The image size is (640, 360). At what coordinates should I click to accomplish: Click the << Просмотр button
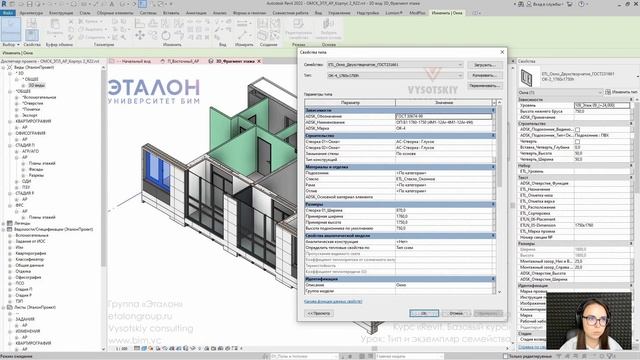(x=319, y=313)
